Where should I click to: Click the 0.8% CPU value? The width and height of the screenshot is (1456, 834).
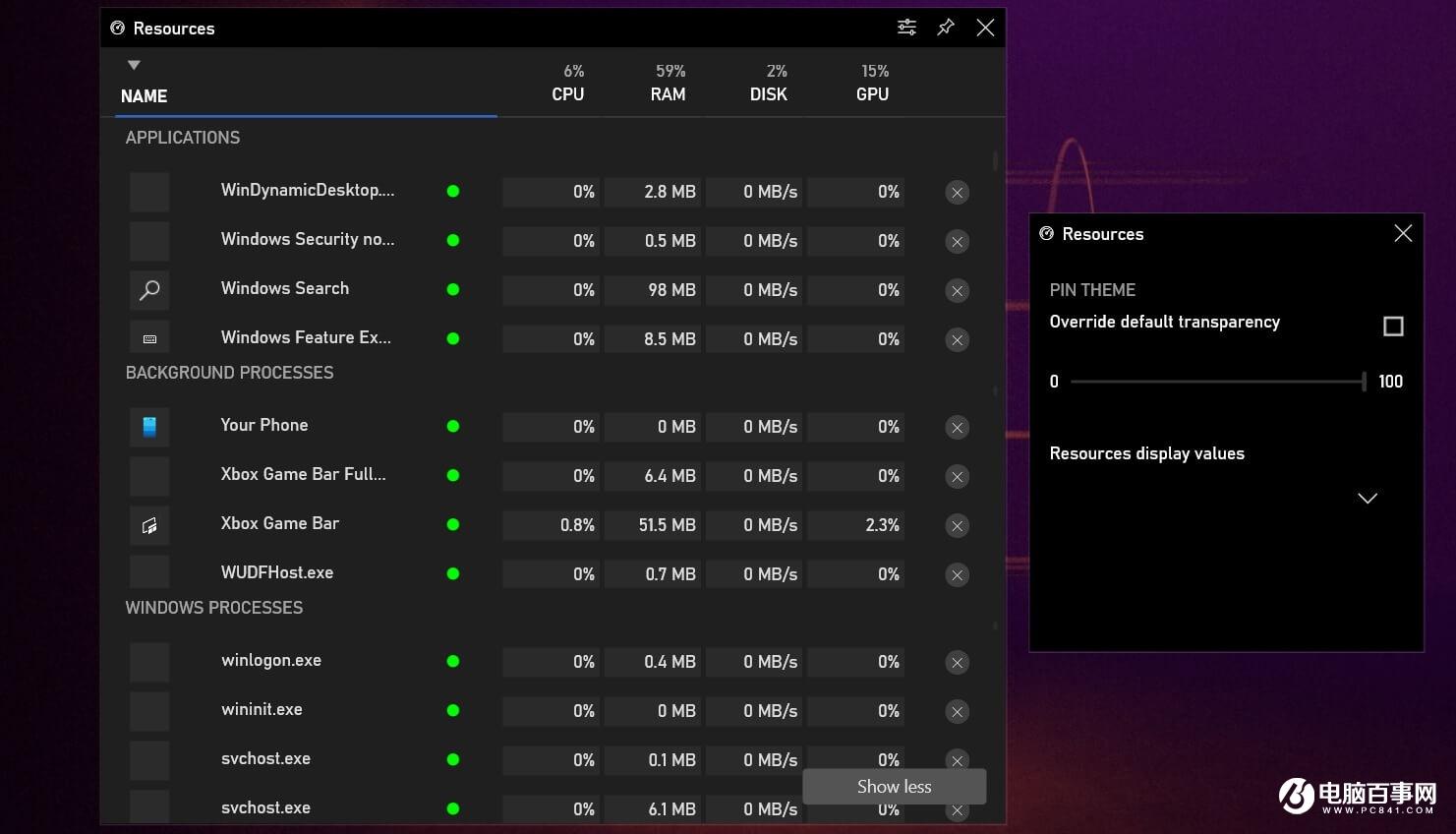click(x=577, y=525)
